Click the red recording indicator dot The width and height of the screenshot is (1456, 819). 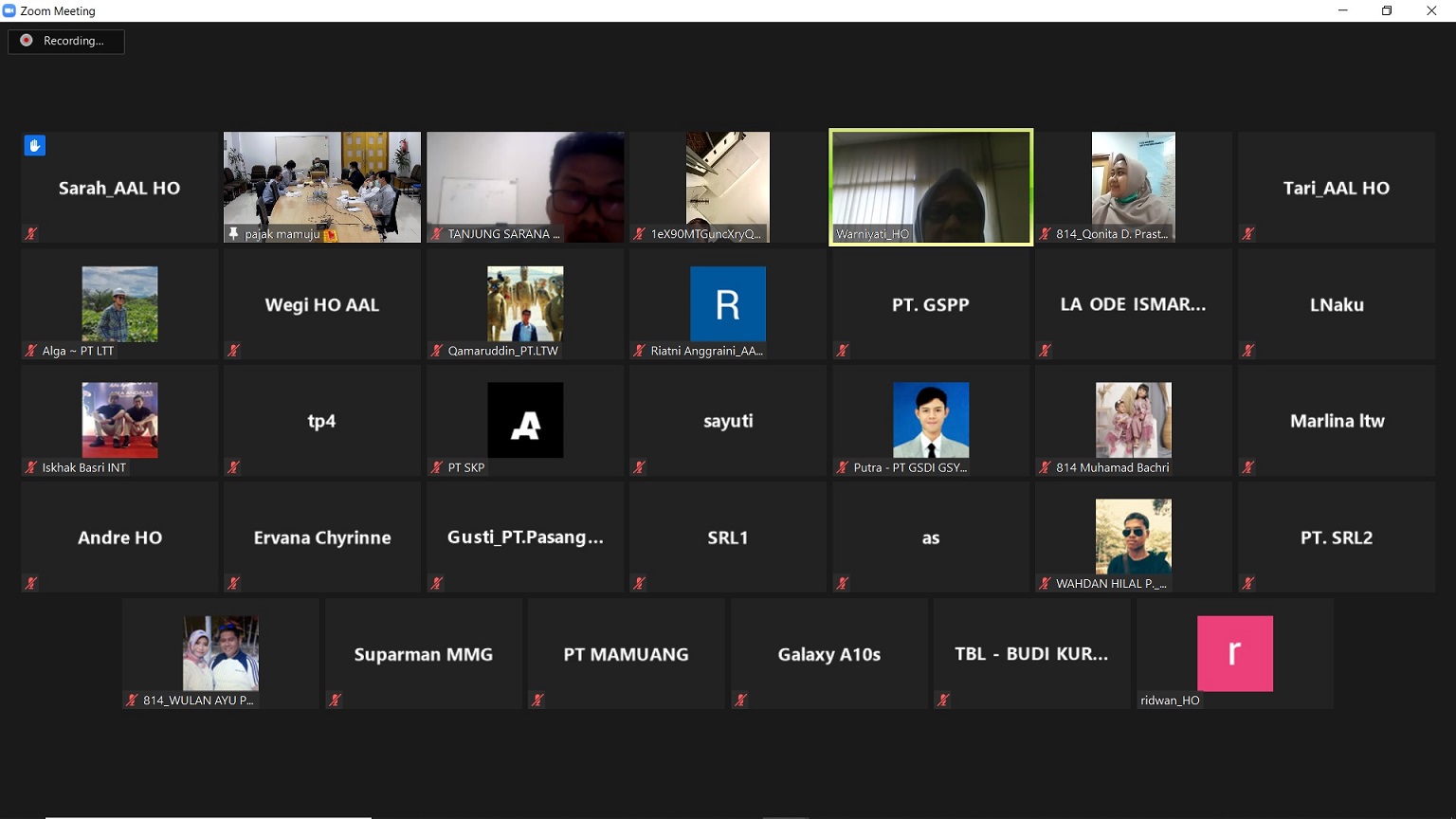27,41
